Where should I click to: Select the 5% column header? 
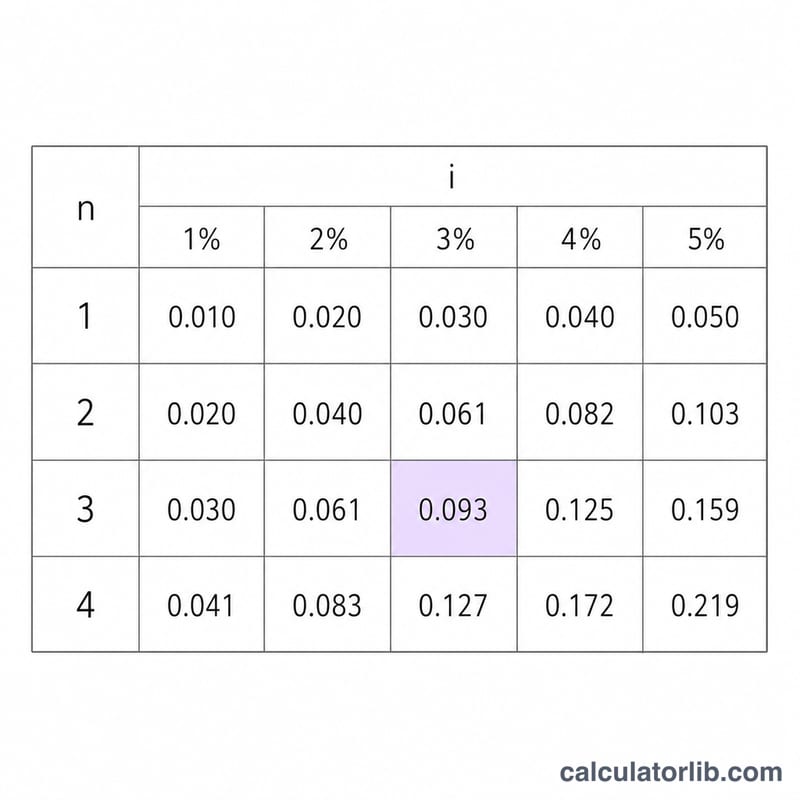pyautogui.click(x=705, y=237)
